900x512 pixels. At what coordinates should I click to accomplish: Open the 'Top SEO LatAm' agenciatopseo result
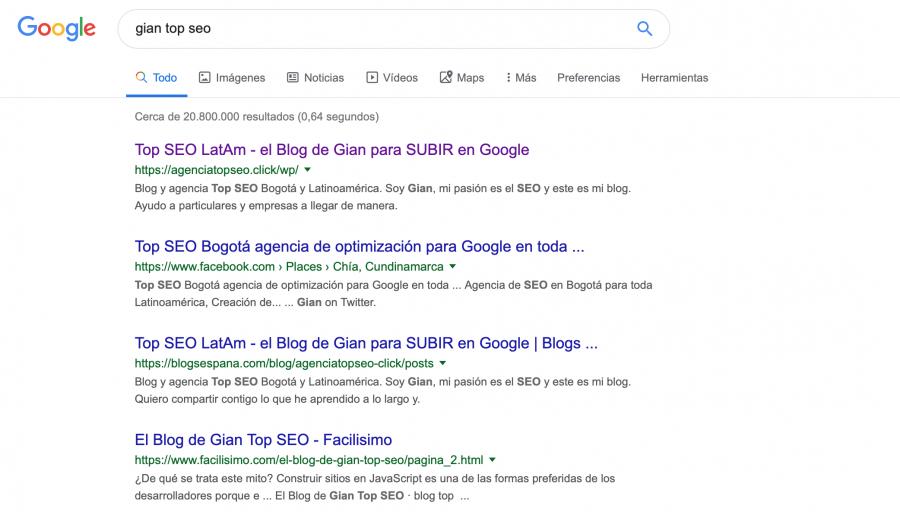tap(332, 150)
